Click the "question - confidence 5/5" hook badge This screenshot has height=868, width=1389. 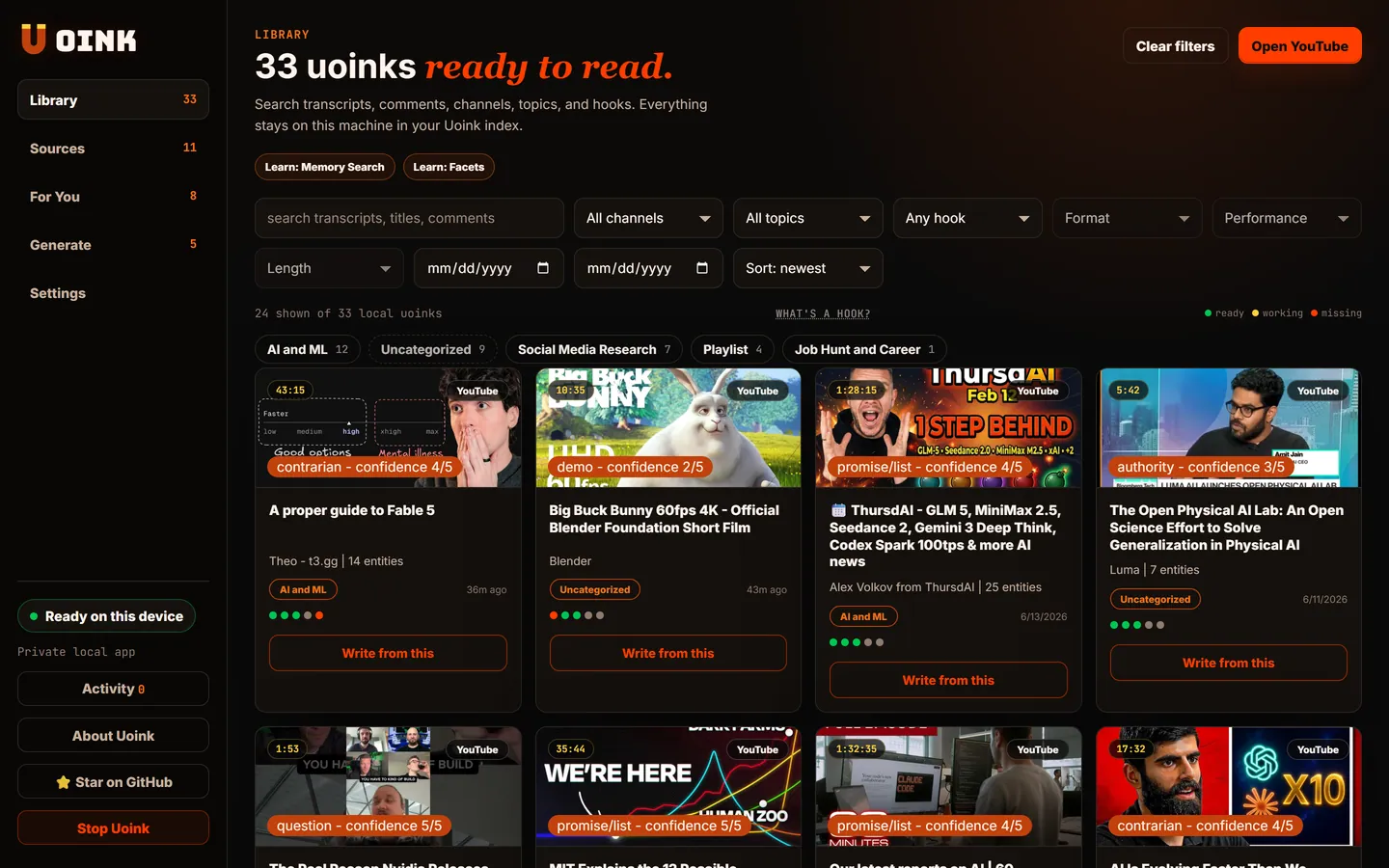pos(359,826)
